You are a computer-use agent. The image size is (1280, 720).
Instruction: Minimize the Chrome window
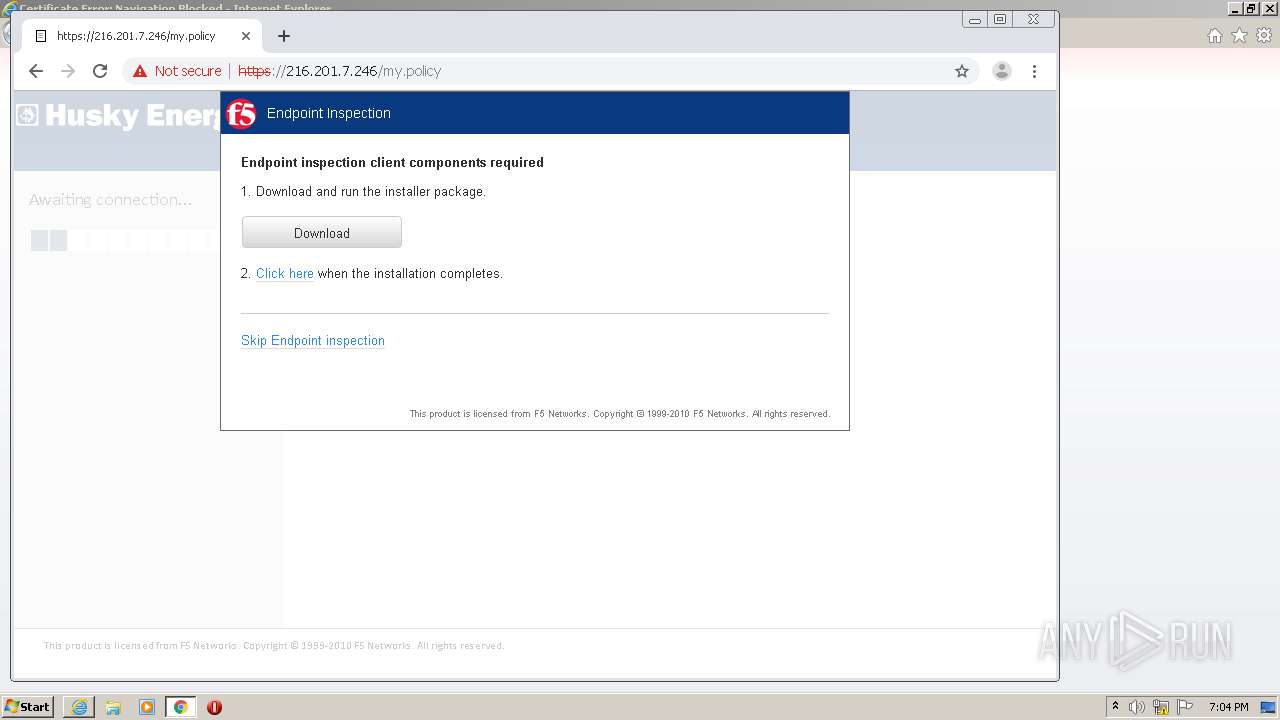tap(975, 19)
